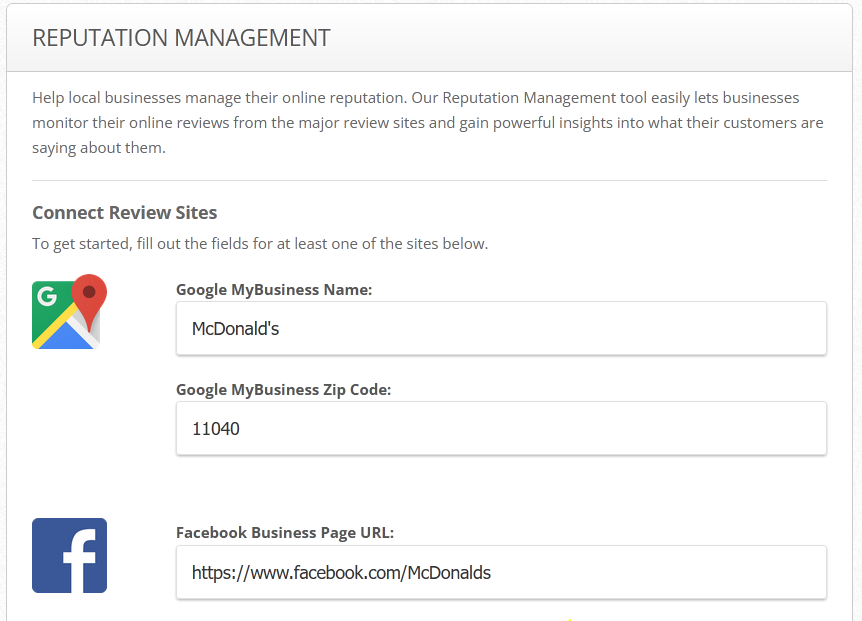This screenshot has height=621, width=862.
Task: Focus the Google MyBusiness Name field
Action: (501, 328)
